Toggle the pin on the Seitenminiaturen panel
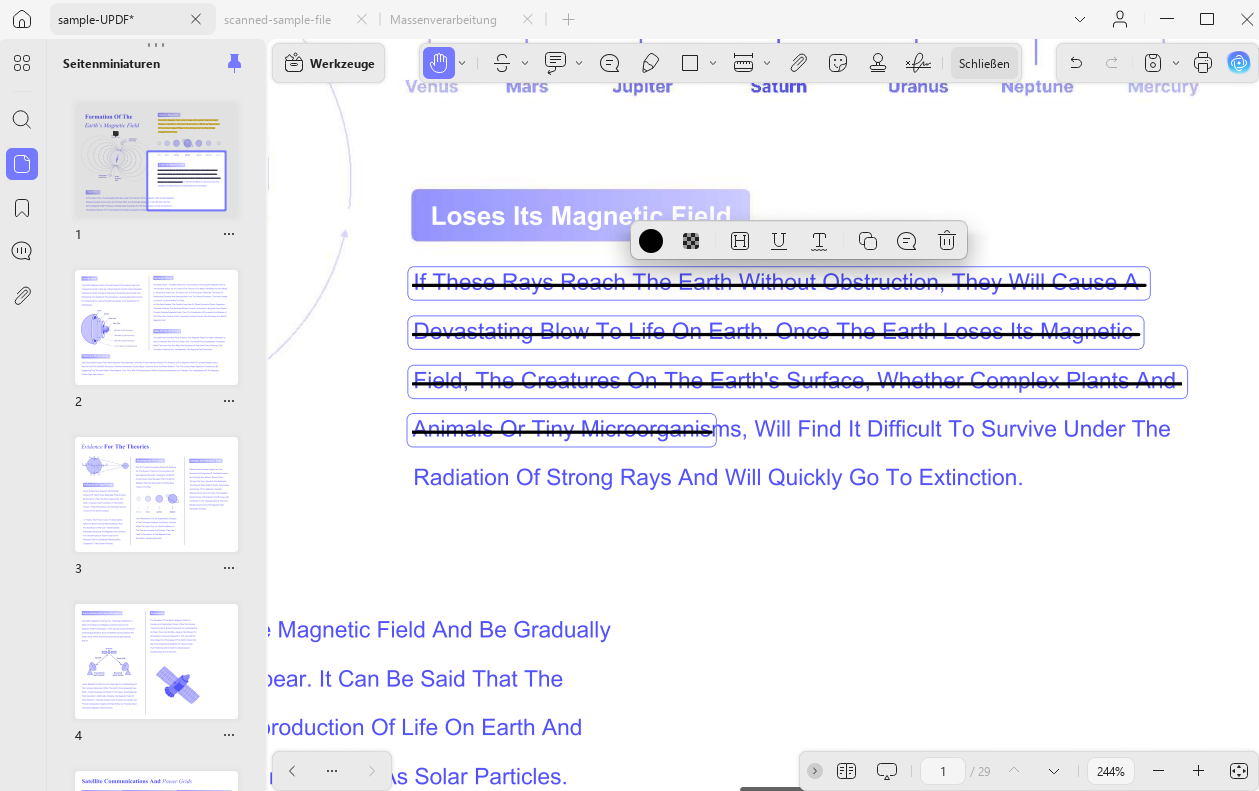Screen dimensions: 1259x791 (x=234, y=63)
